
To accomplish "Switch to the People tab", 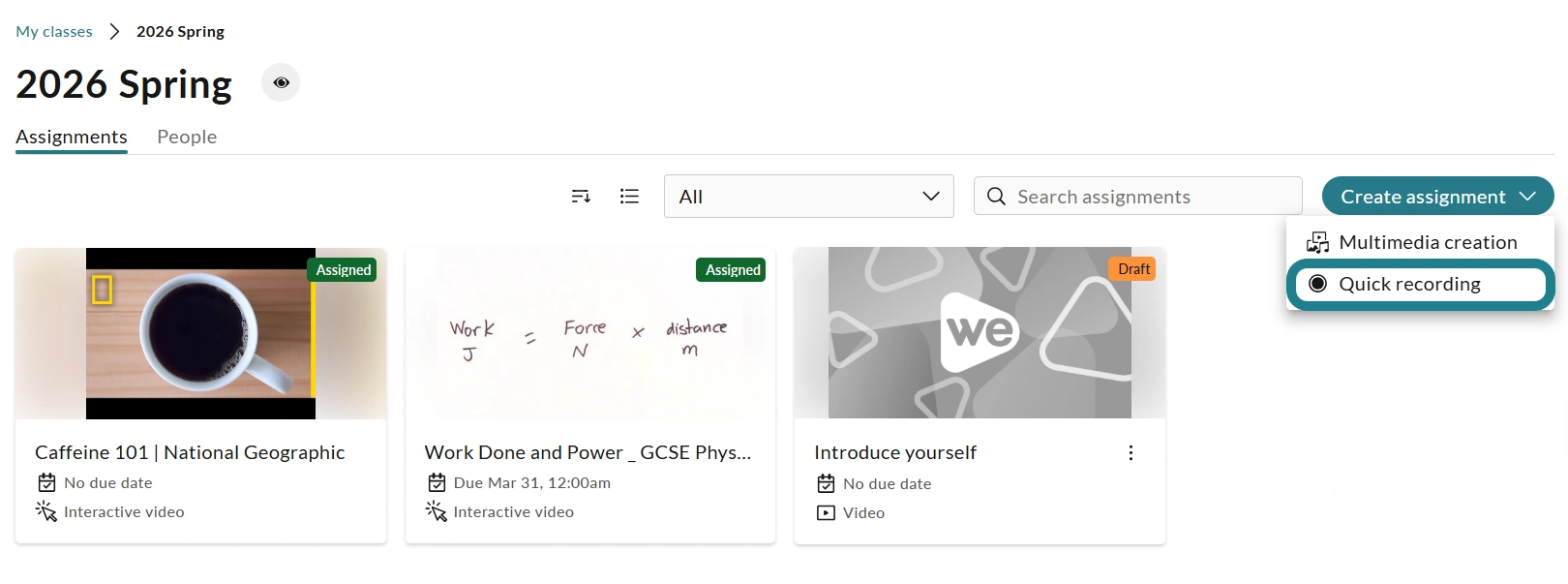I will 187,137.
